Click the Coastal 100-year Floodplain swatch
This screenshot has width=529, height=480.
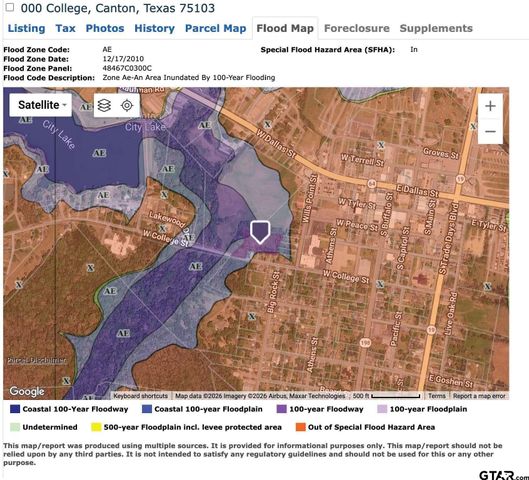tap(147, 409)
